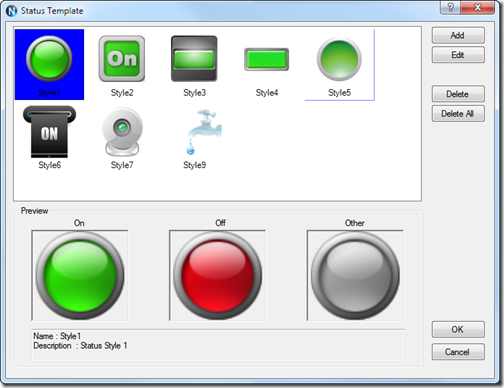504x388 pixels.
Task: Select the Style7 webcam icon
Action: [122, 132]
